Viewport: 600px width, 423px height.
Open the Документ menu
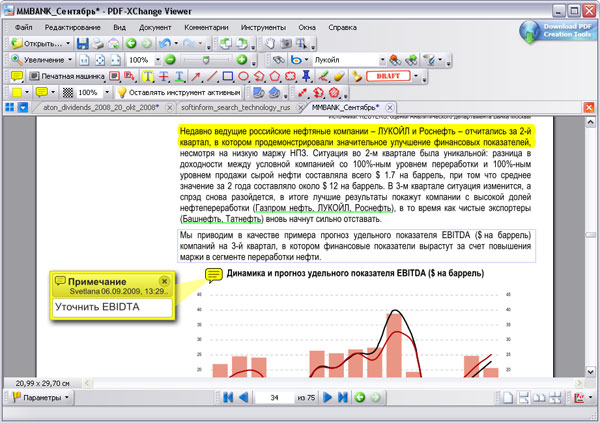coord(155,28)
